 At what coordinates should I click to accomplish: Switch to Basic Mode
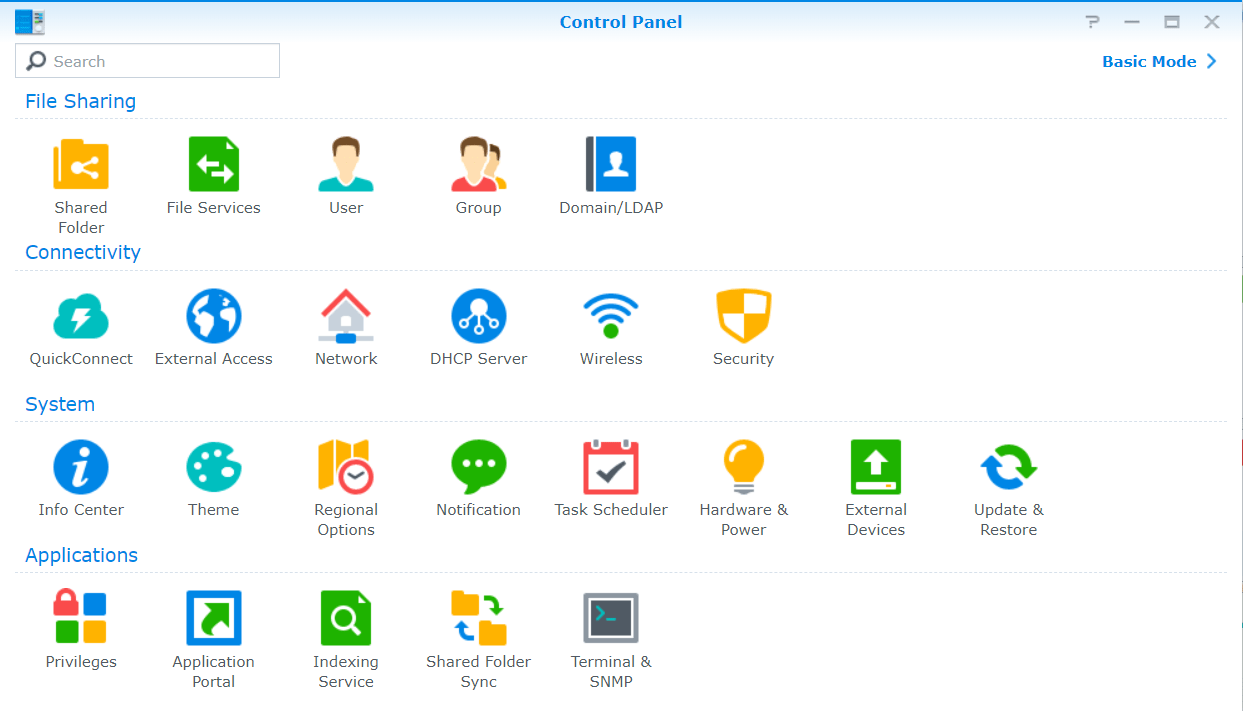pos(1150,61)
